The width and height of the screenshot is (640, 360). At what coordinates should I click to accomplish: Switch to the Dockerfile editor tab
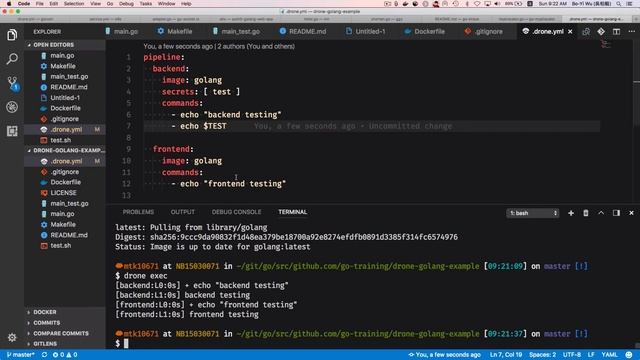(x=424, y=31)
